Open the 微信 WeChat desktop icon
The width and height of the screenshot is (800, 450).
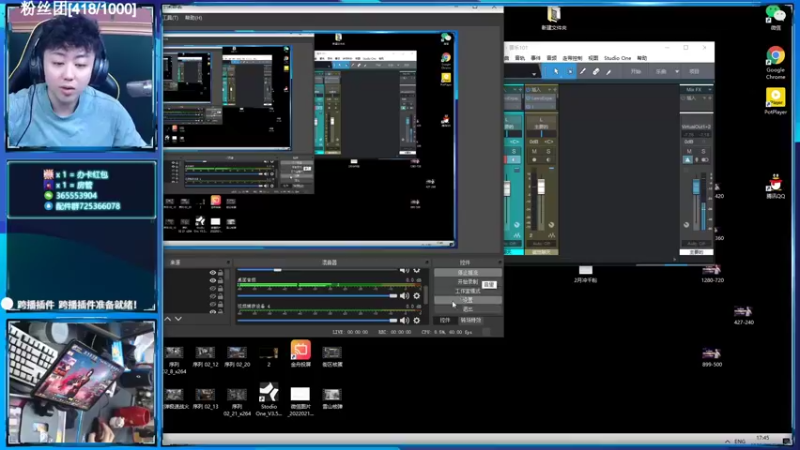coord(776,18)
